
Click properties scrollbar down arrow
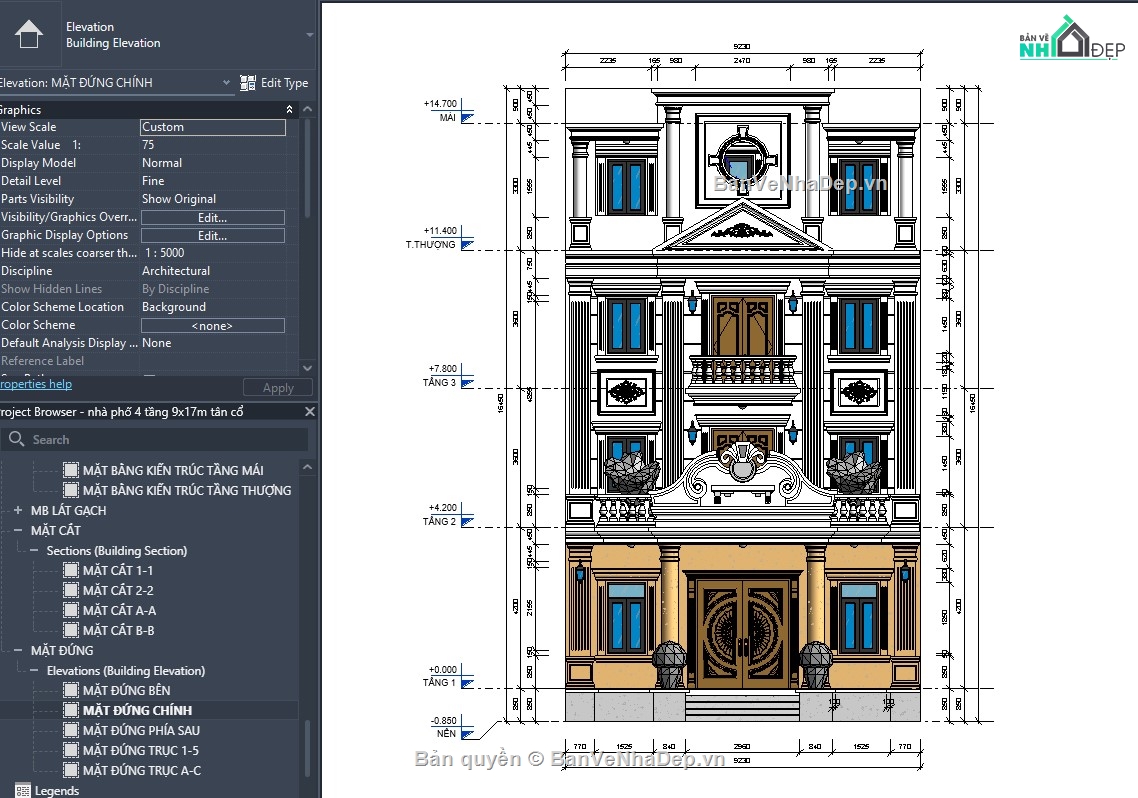coord(307,369)
